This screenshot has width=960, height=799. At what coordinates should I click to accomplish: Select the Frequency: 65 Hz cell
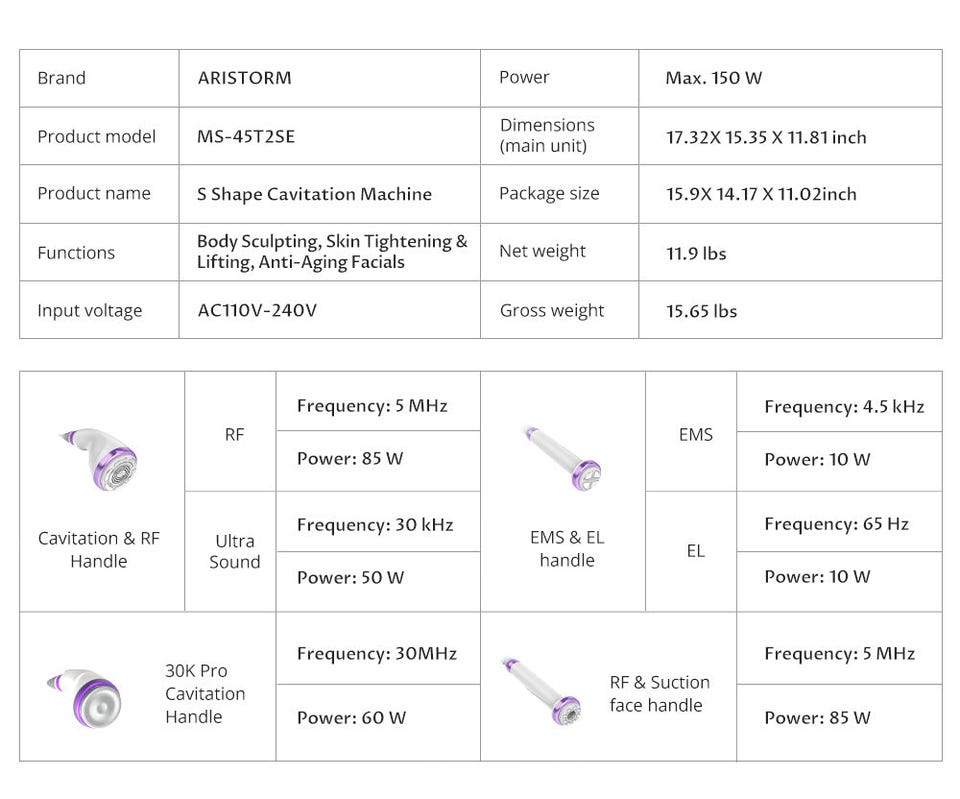(836, 524)
